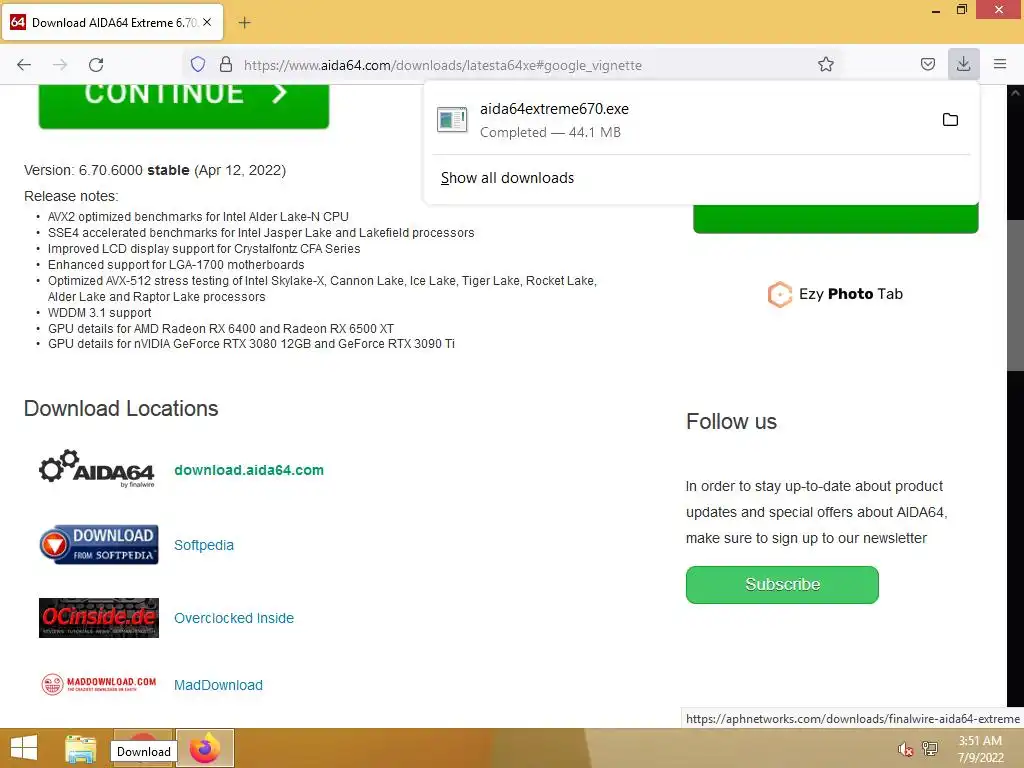Open the Overclocked Inside link
The height and width of the screenshot is (768, 1024).
[234, 618]
